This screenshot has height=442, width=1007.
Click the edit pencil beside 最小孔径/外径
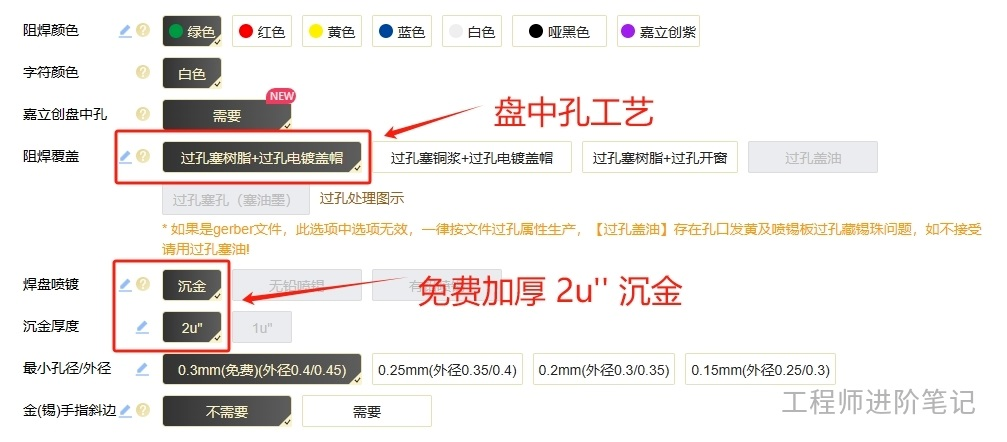coord(143,369)
